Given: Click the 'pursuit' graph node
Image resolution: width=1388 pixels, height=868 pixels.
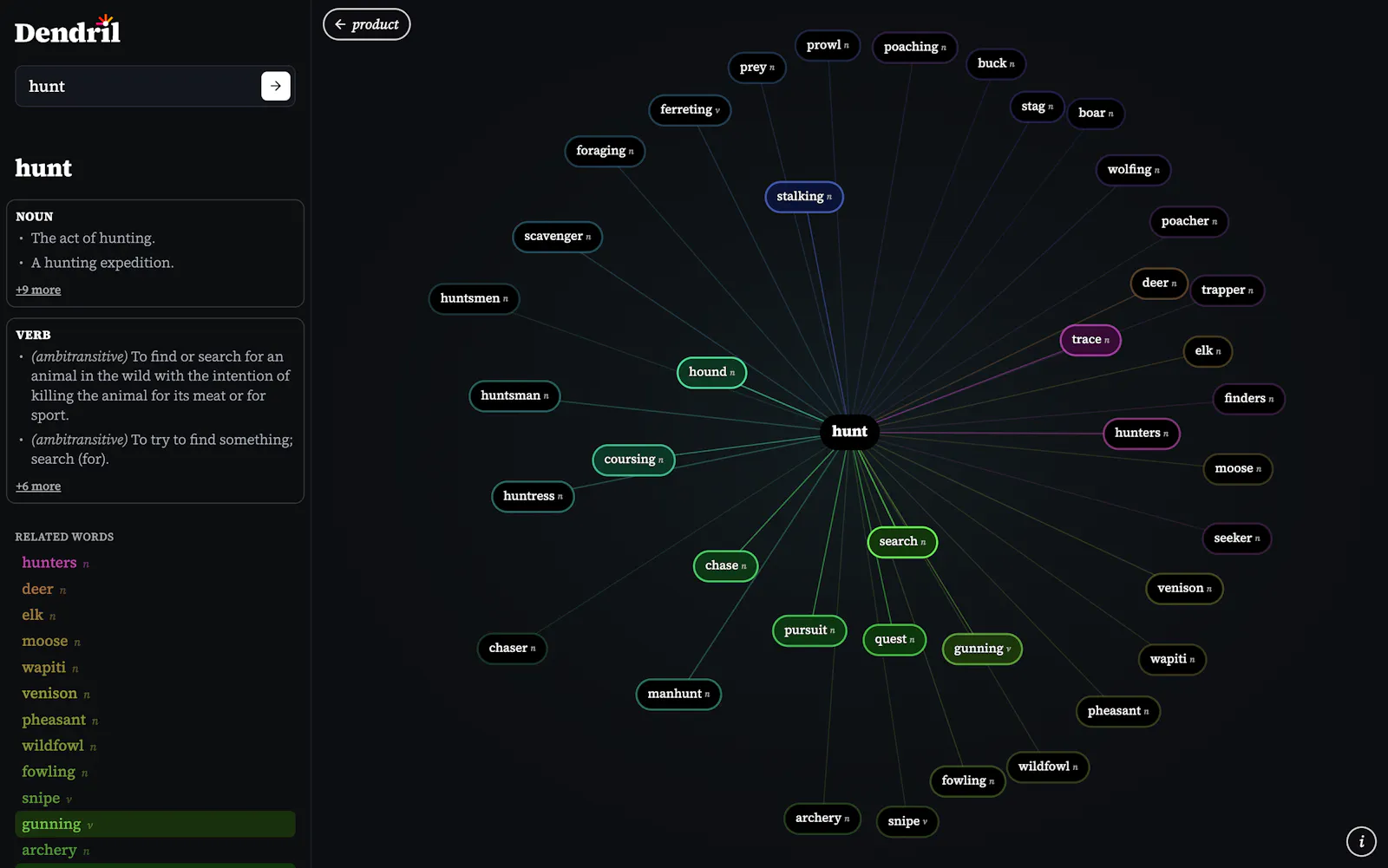Looking at the screenshot, I should pyautogui.click(x=809, y=630).
